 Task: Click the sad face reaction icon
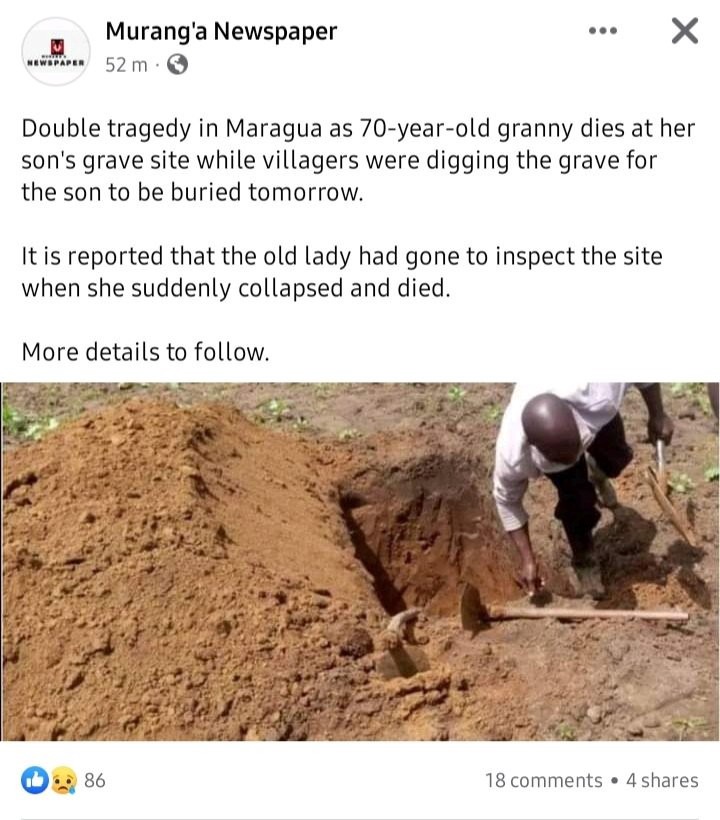click(x=63, y=780)
